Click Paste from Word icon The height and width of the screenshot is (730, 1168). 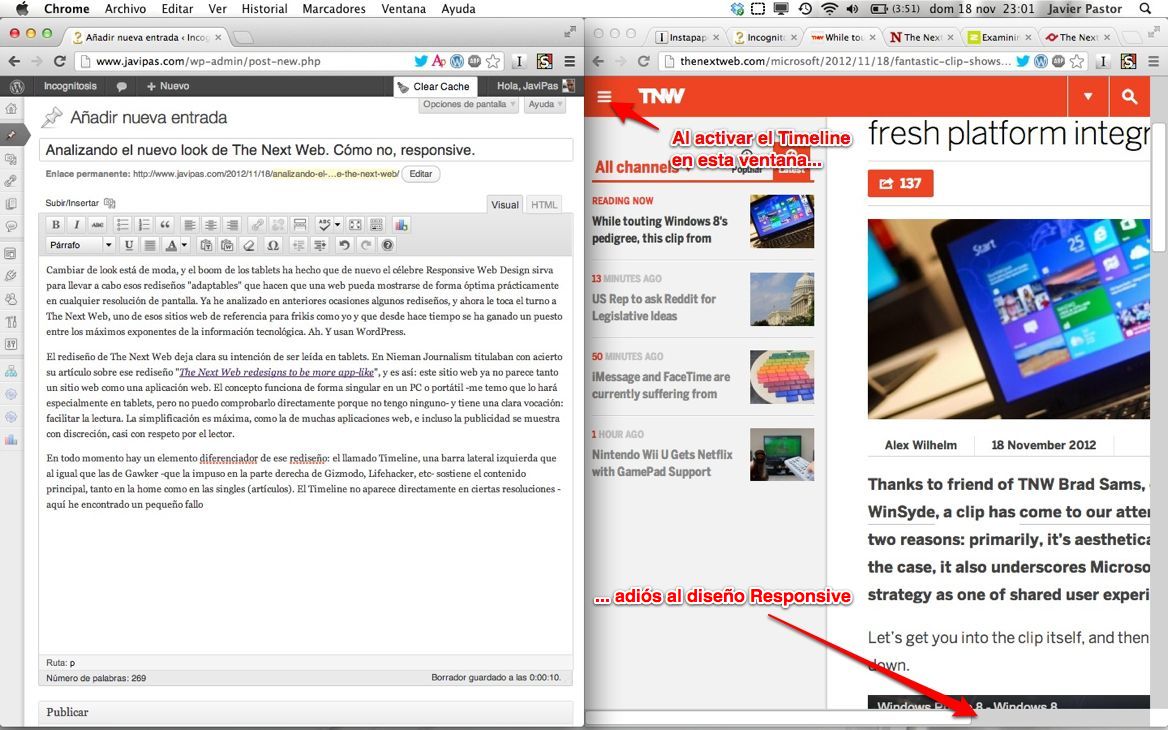(x=227, y=244)
